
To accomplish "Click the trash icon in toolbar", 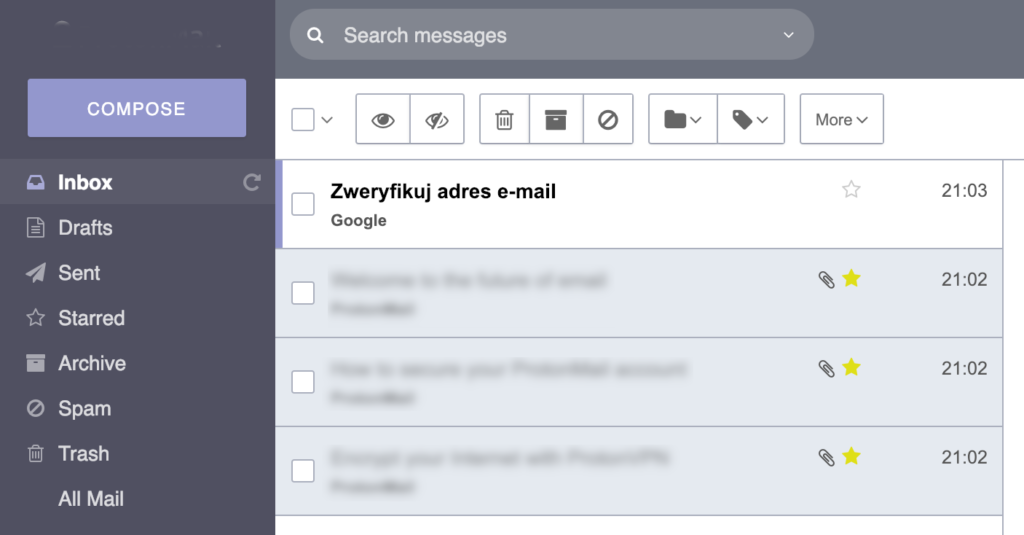I will click(504, 120).
